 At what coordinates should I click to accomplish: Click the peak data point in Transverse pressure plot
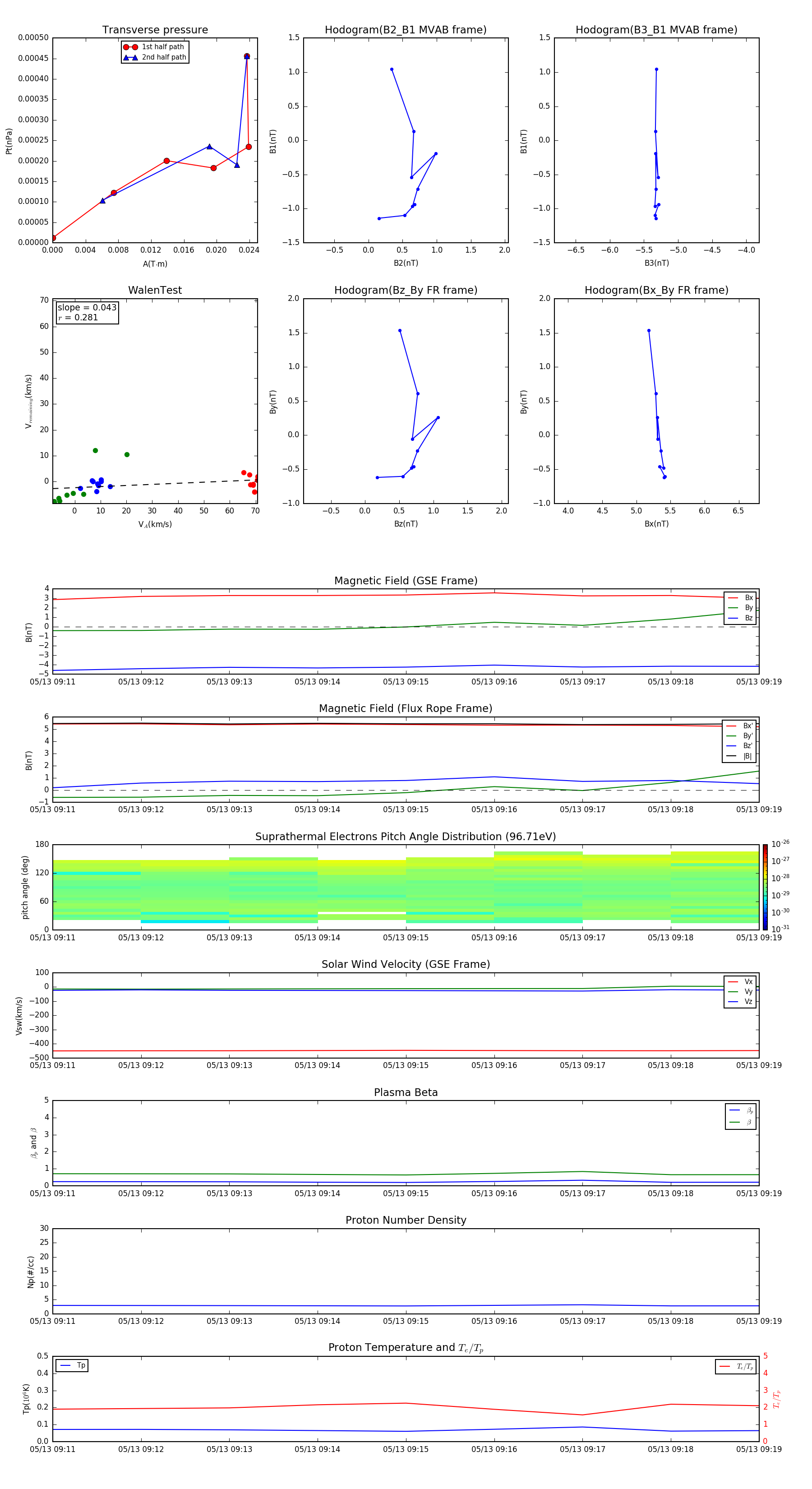pos(247,56)
